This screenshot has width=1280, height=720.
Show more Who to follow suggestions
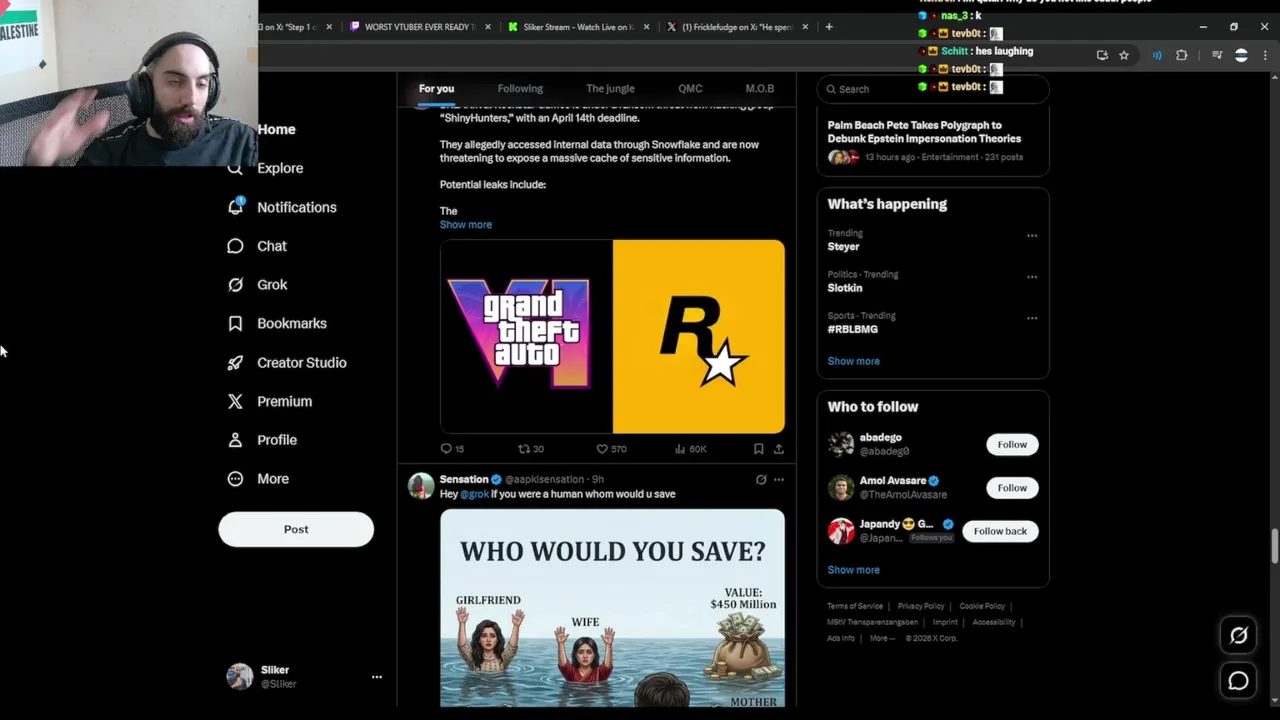[853, 570]
